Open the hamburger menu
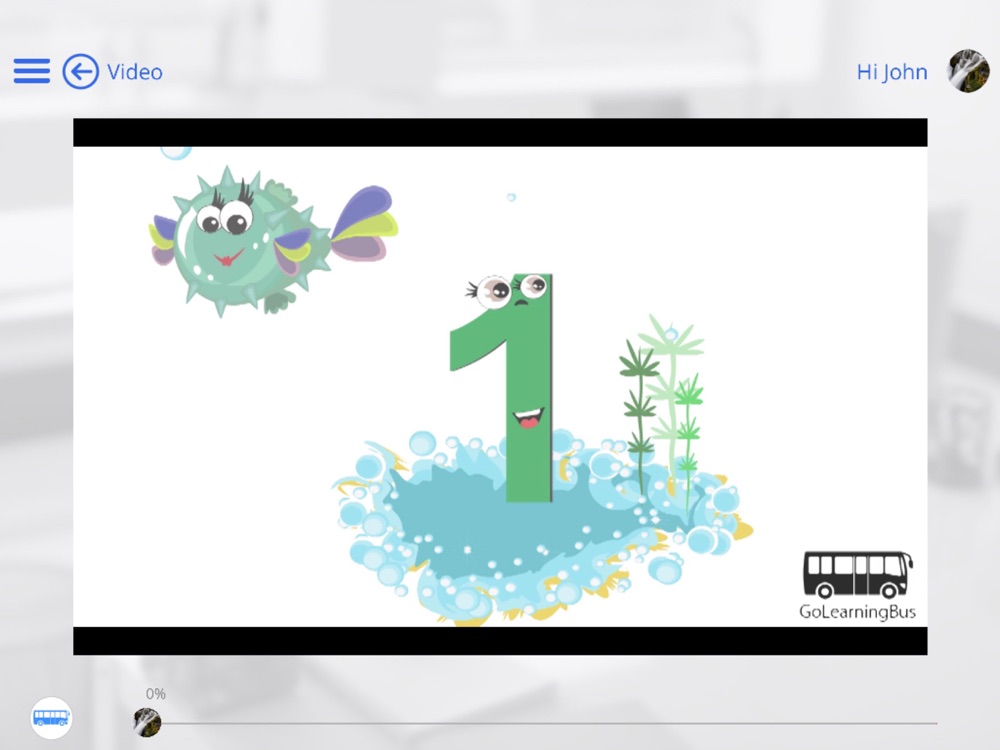This screenshot has width=1000, height=750. [32, 71]
